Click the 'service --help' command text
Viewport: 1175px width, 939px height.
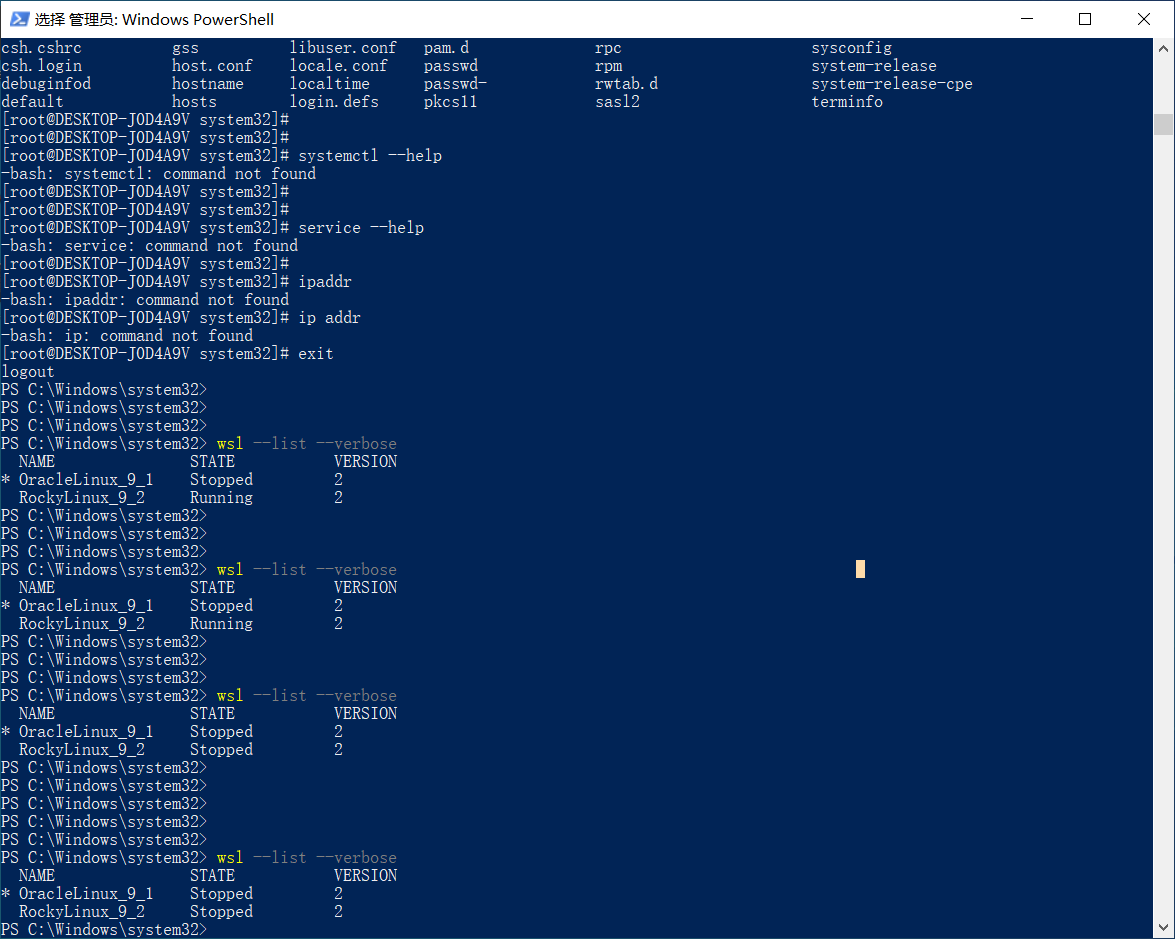coord(361,228)
